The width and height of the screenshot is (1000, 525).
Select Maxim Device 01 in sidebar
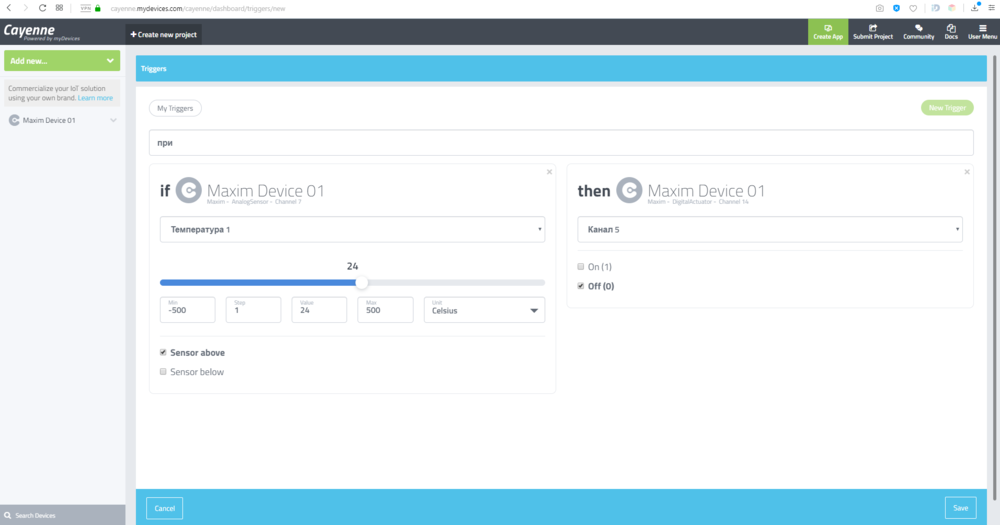click(x=49, y=120)
